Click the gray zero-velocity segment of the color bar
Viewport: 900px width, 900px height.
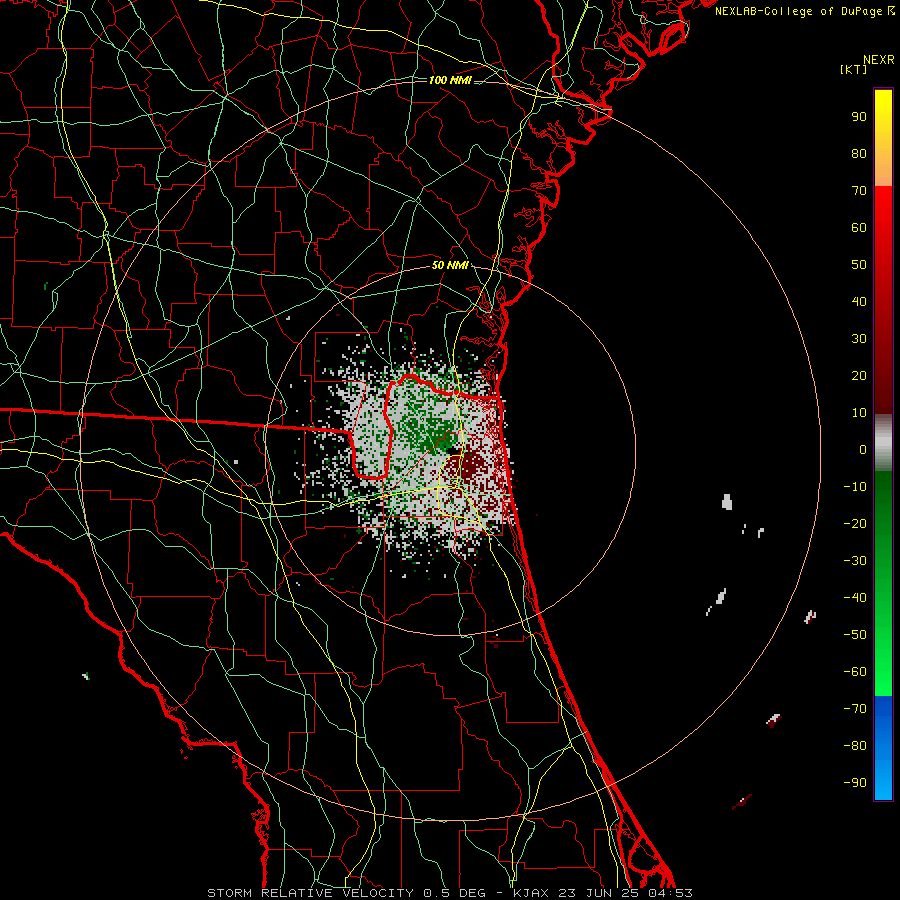(883, 443)
